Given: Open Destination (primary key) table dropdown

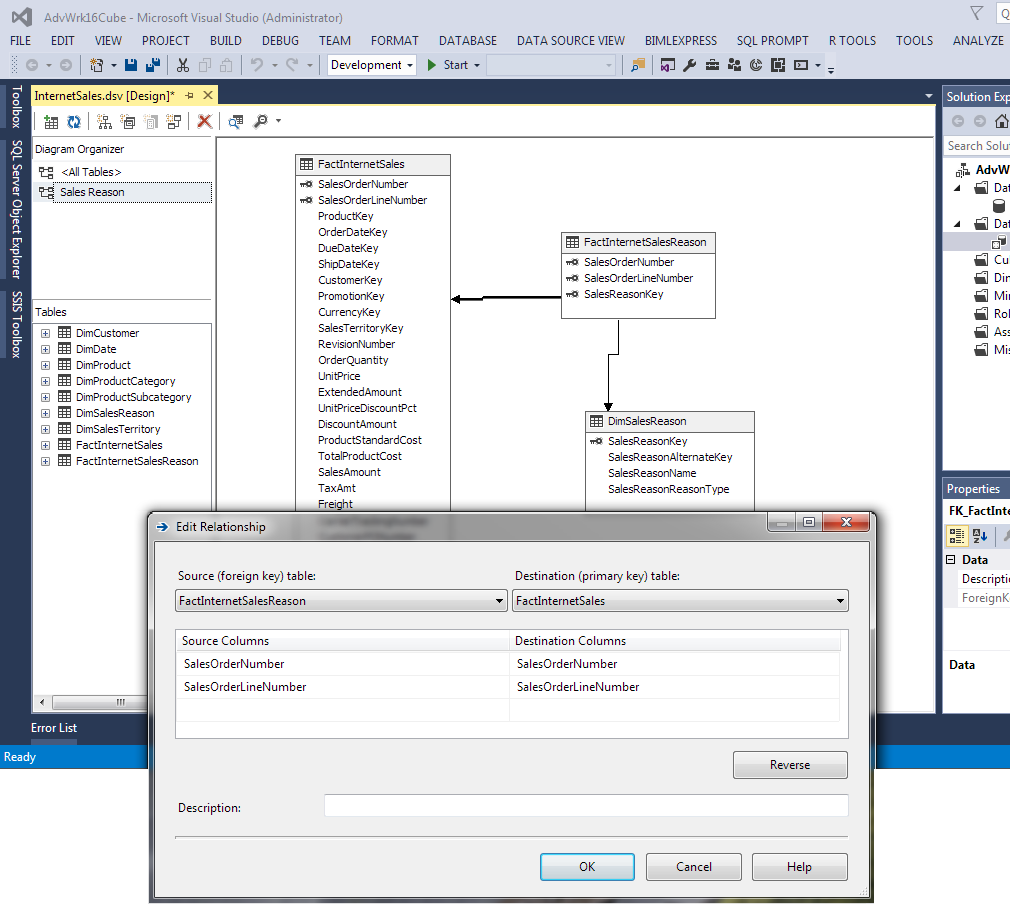Looking at the screenshot, I should click(840, 601).
